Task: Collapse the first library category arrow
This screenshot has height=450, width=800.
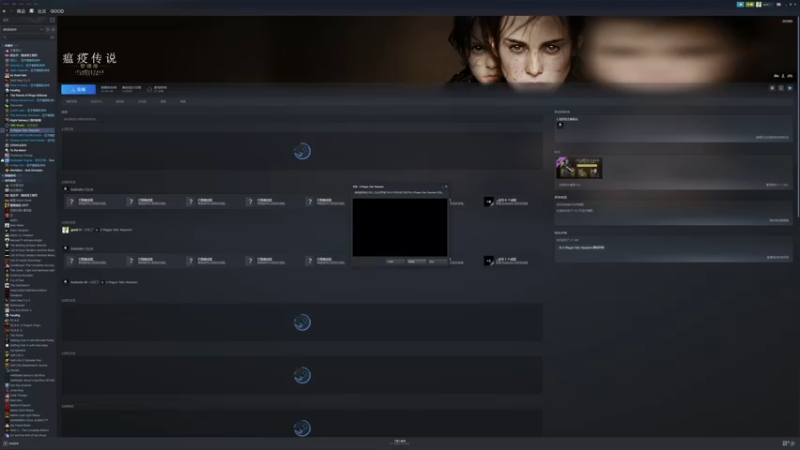Action: (3, 45)
